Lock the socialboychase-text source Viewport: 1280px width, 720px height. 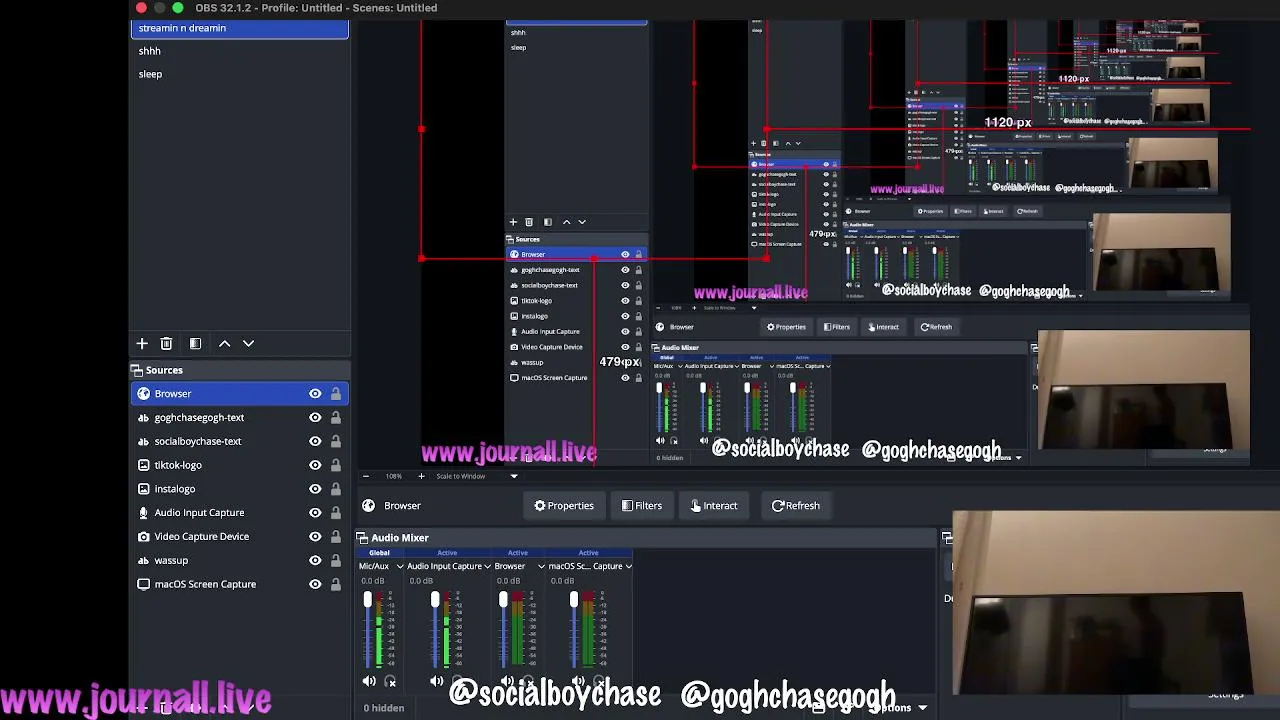pos(336,441)
